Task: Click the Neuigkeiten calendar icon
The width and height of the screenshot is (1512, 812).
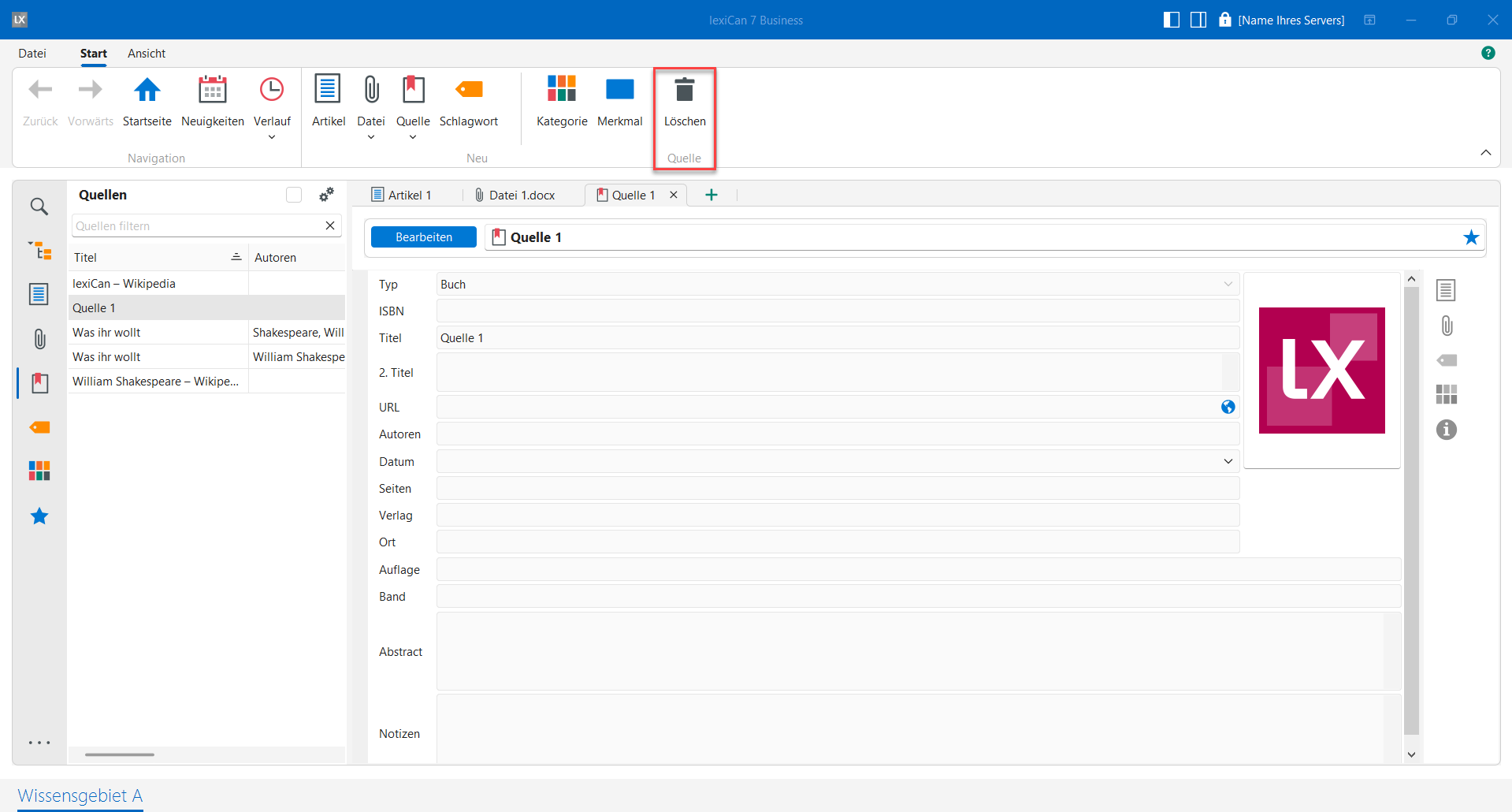Action: click(212, 91)
